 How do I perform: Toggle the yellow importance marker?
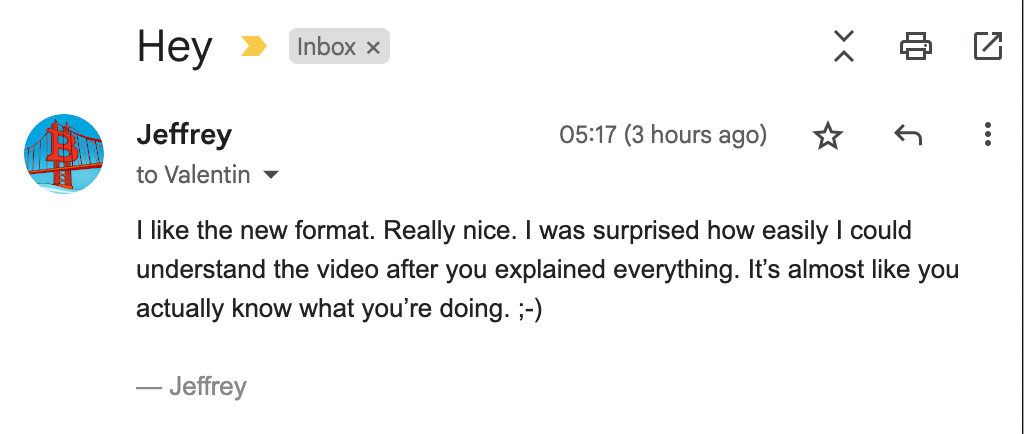point(254,46)
